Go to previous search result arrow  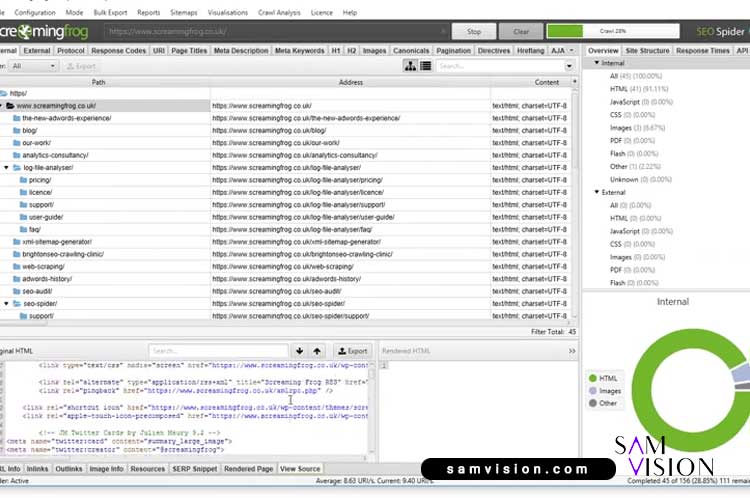[317, 351]
